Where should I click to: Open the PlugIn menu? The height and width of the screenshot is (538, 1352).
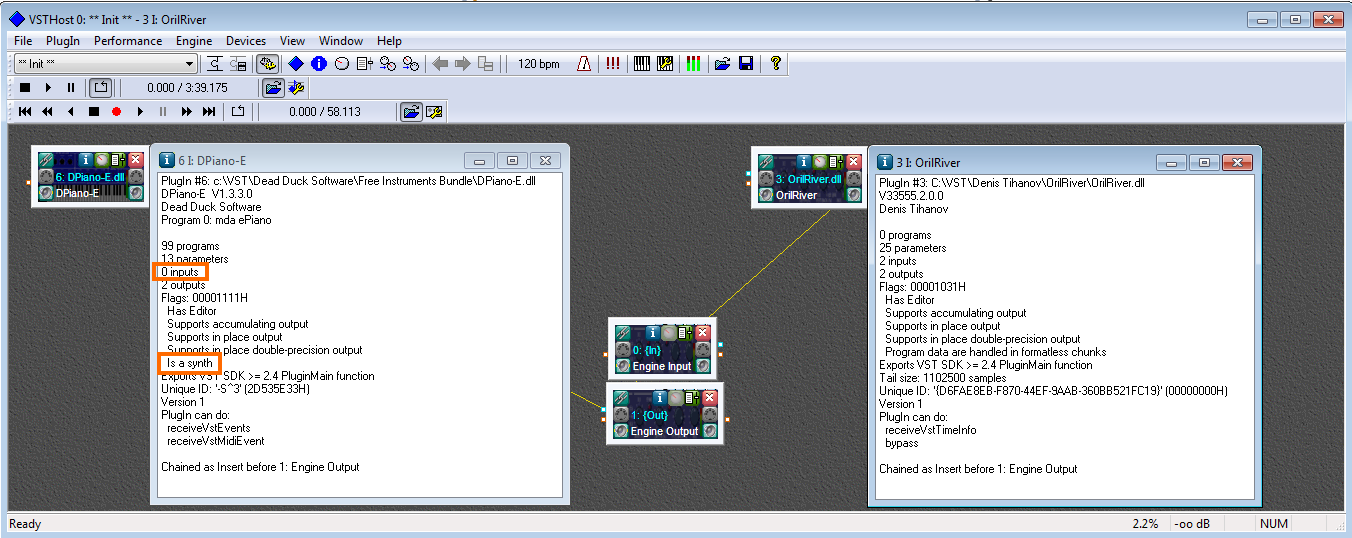click(x=63, y=41)
